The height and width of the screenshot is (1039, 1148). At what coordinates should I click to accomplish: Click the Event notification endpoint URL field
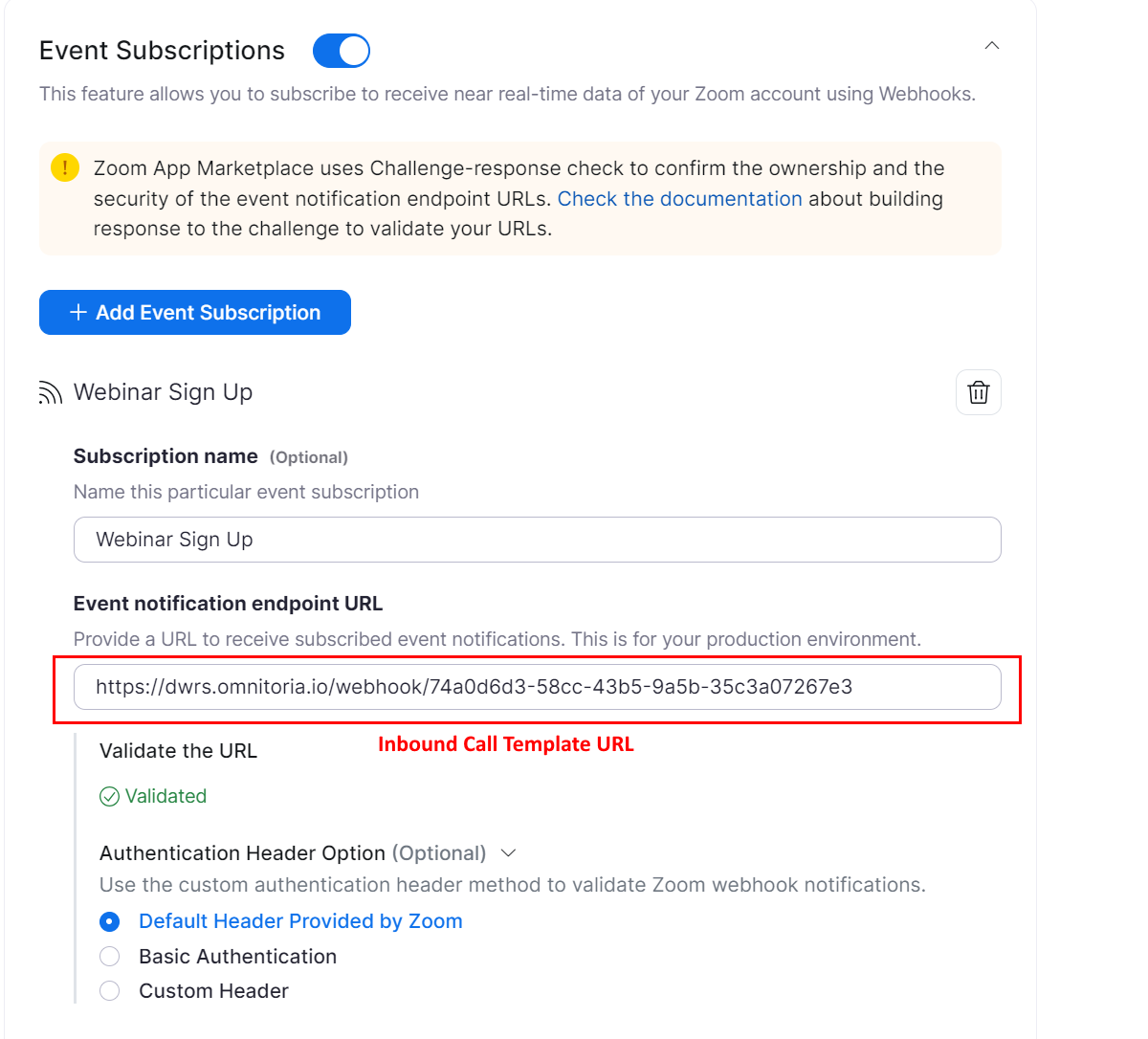point(537,687)
